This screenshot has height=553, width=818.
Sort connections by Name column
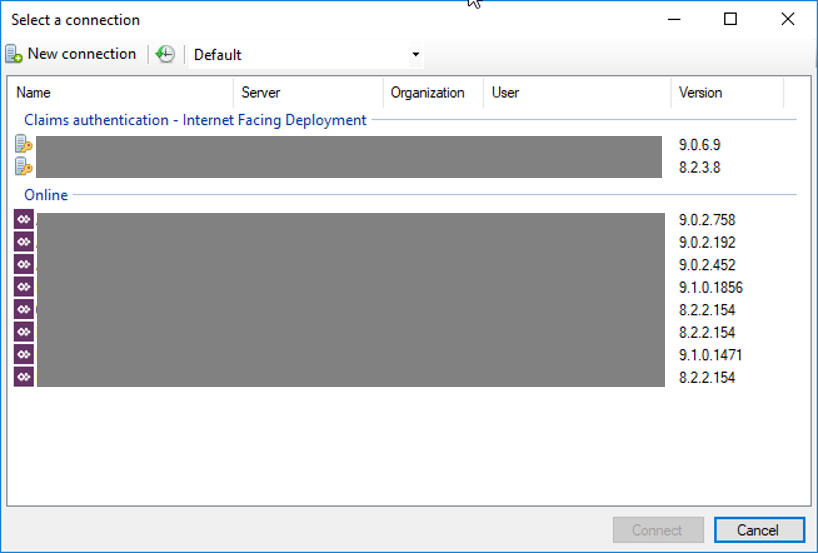[x=120, y=93]
